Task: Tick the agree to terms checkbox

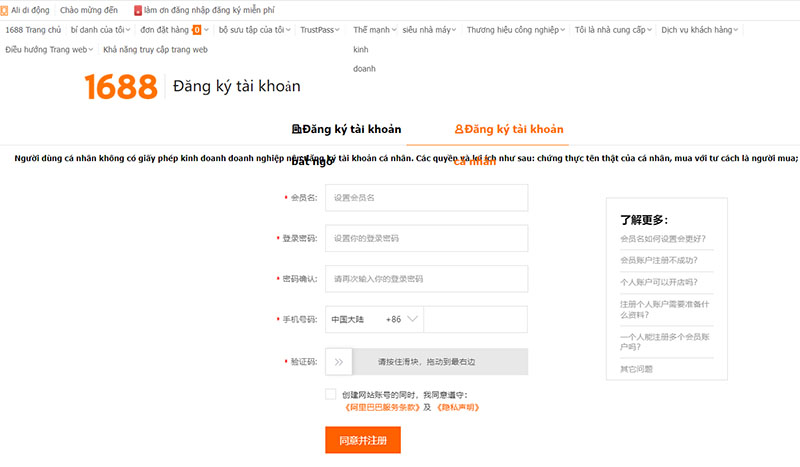Action: [x=331, y=394]
